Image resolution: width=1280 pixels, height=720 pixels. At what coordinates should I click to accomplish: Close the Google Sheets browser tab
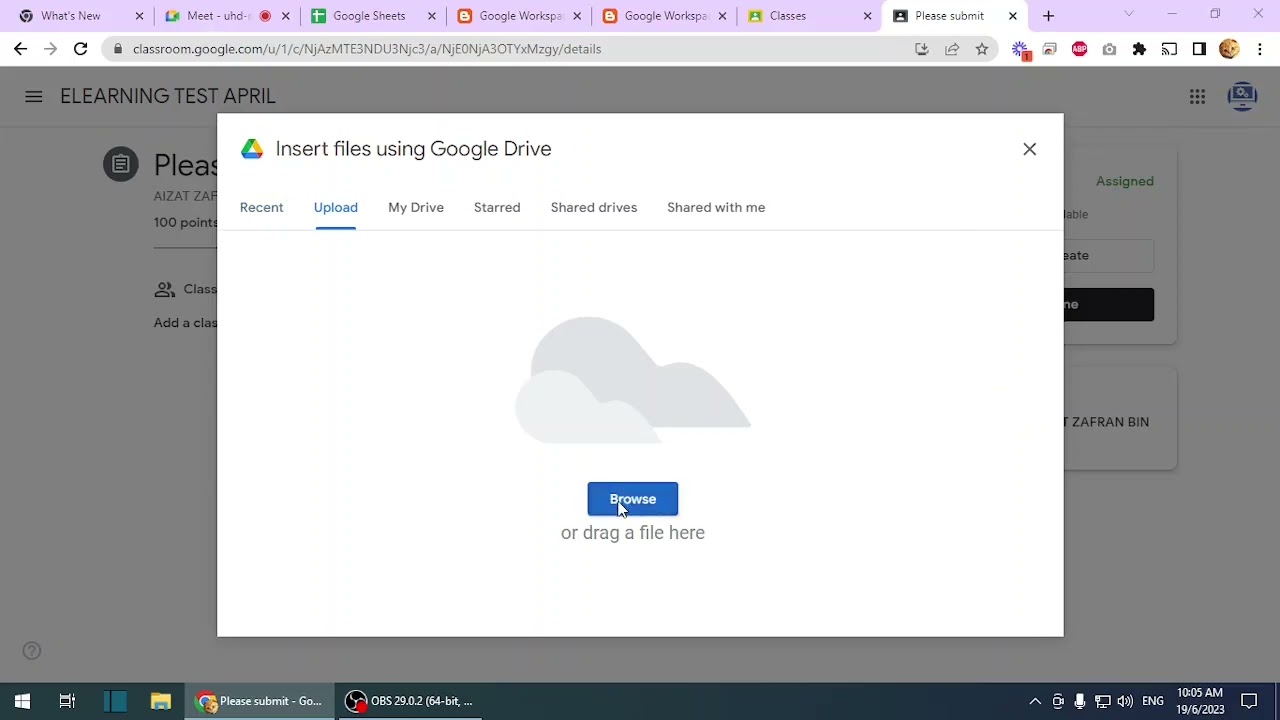click(432, 16)
